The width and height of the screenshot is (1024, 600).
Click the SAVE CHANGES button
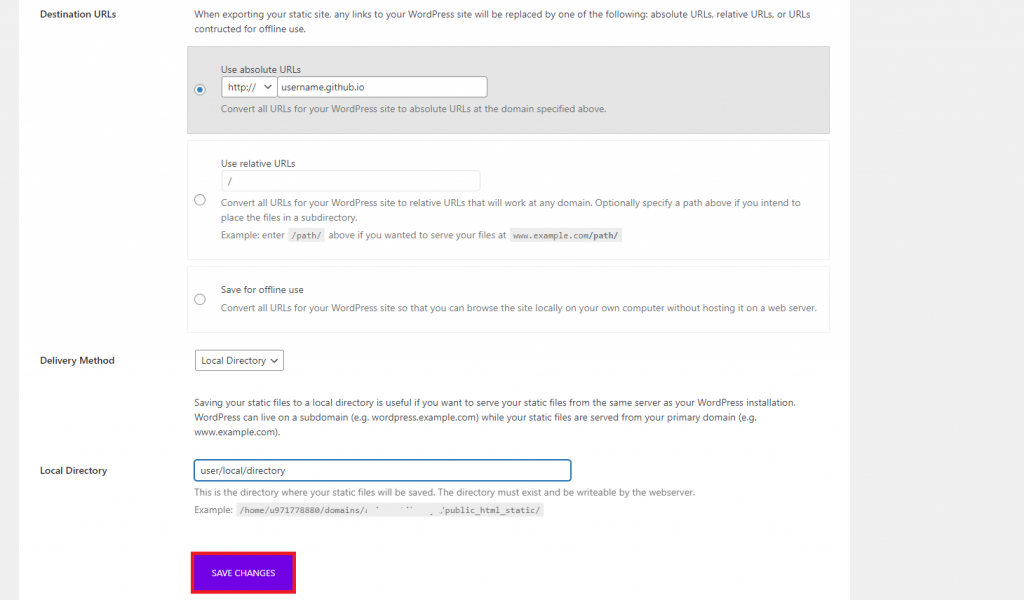click(x=243, y=572)
